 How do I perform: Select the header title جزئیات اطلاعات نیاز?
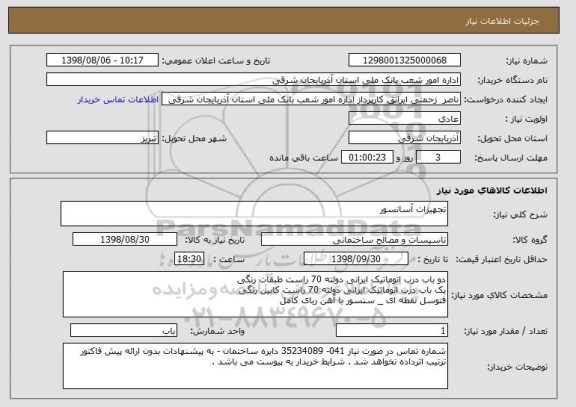[502, 21]
